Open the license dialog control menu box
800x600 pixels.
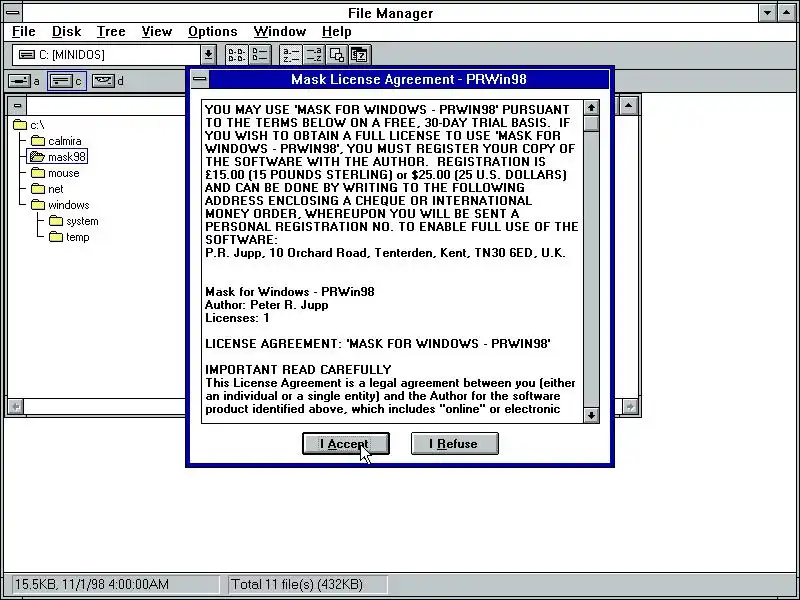pos(201,79)
